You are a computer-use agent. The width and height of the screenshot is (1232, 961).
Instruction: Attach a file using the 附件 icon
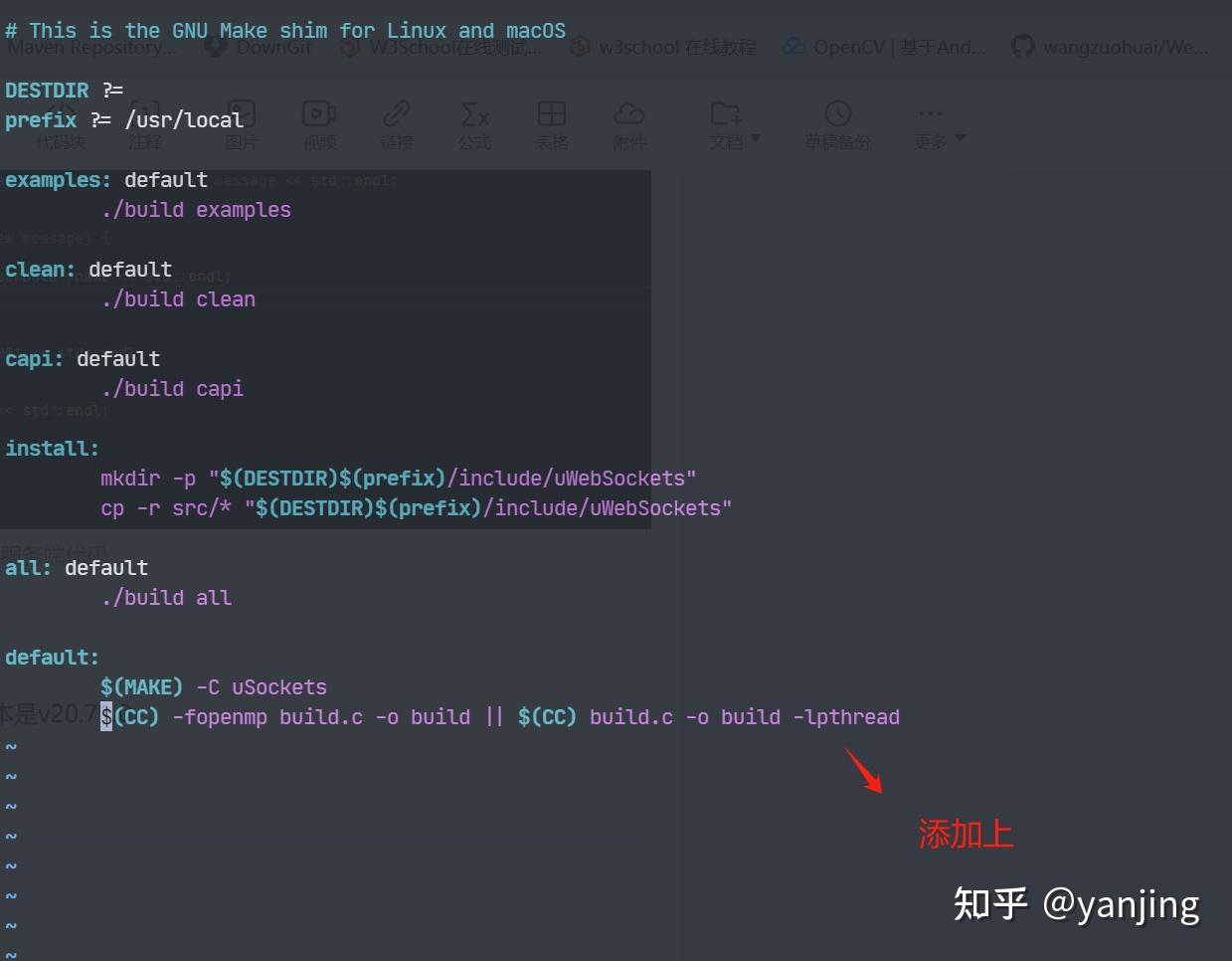point(630,114)
